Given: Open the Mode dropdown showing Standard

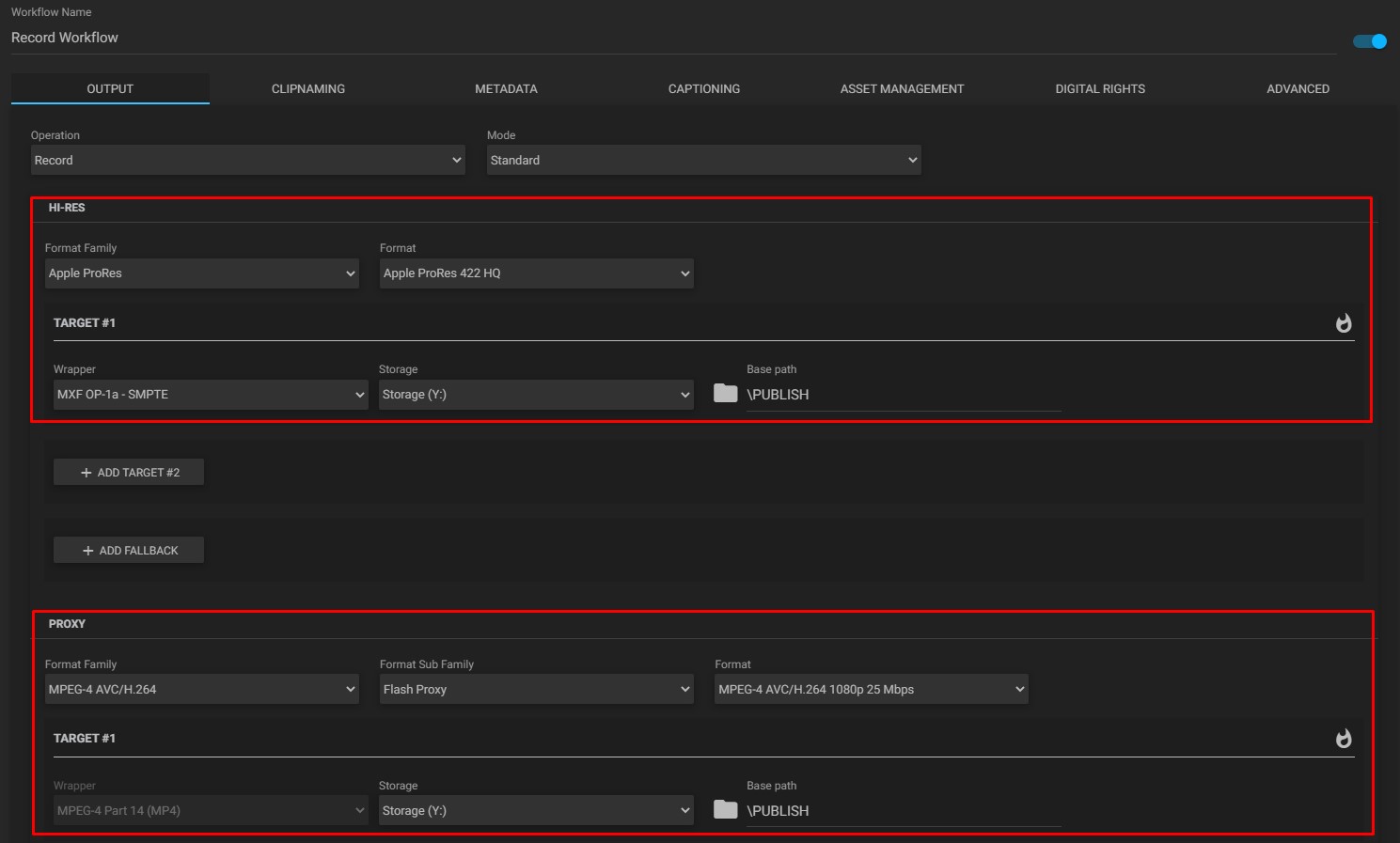Looking at the screenshot, I should click(x=702, y=160).
